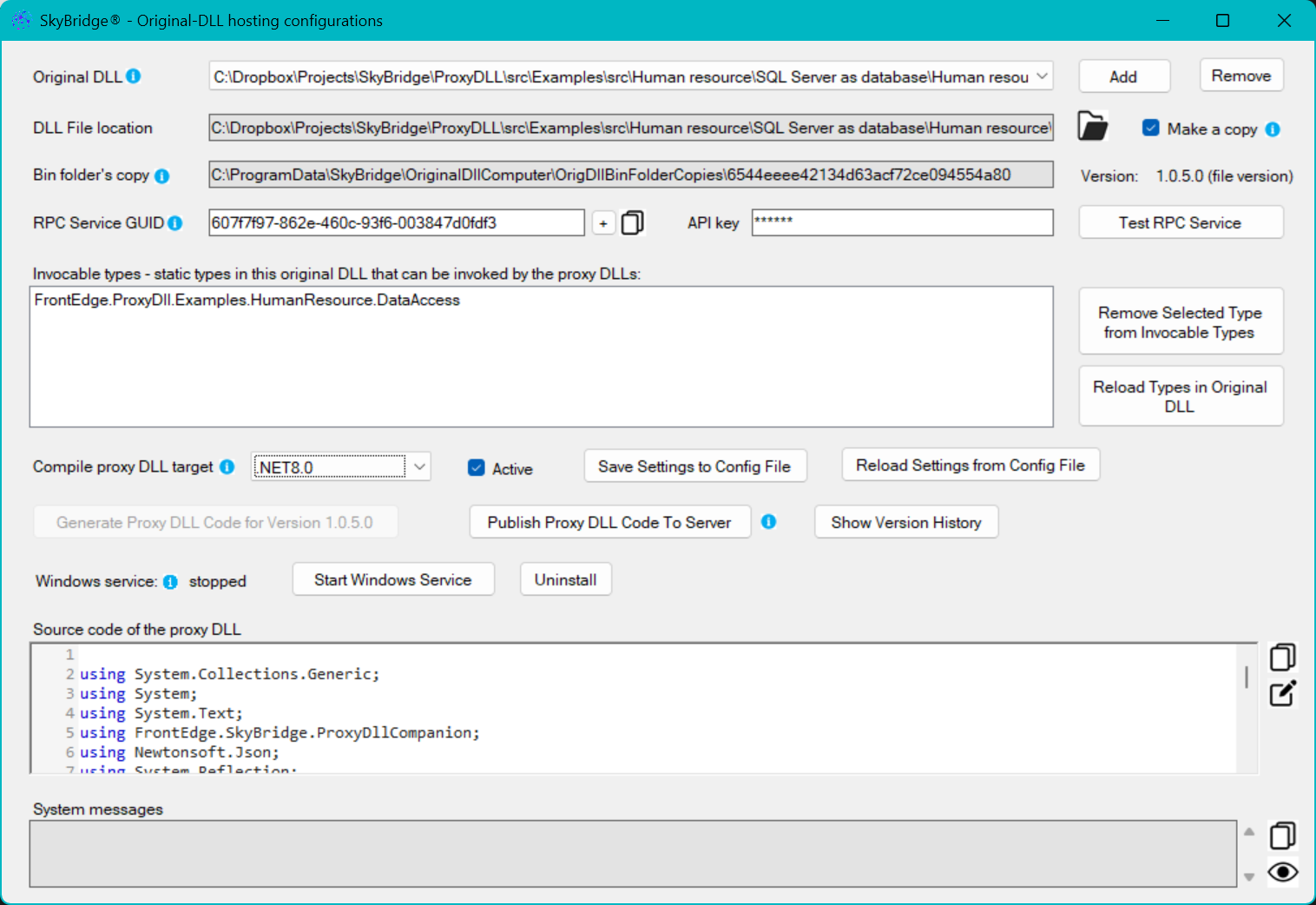Click the System messages scroll up arrow
Image resolution: width=1316 pixels, height=905 pixels.
[1249, 832]
